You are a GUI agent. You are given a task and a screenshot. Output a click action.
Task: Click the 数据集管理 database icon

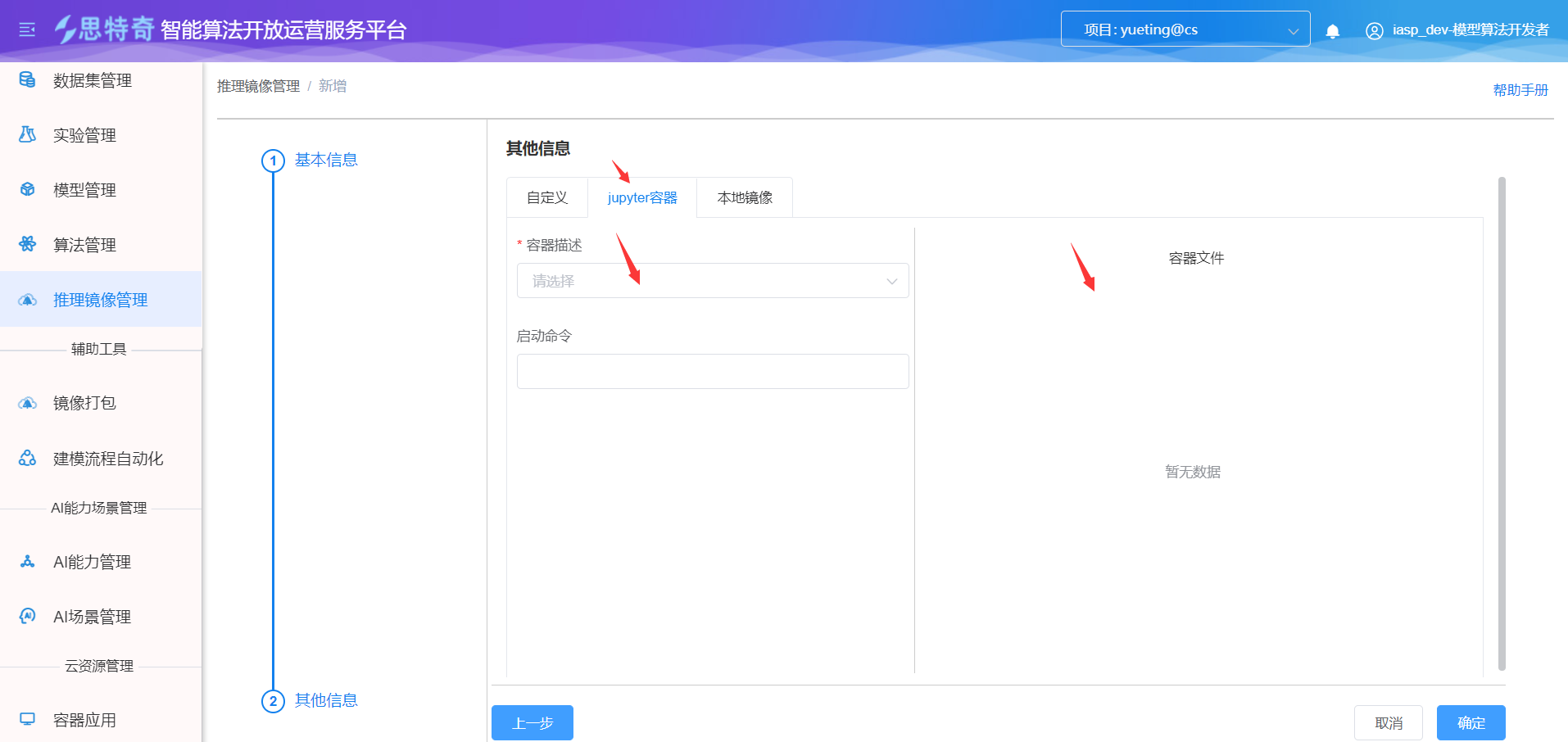pos(27,79)
